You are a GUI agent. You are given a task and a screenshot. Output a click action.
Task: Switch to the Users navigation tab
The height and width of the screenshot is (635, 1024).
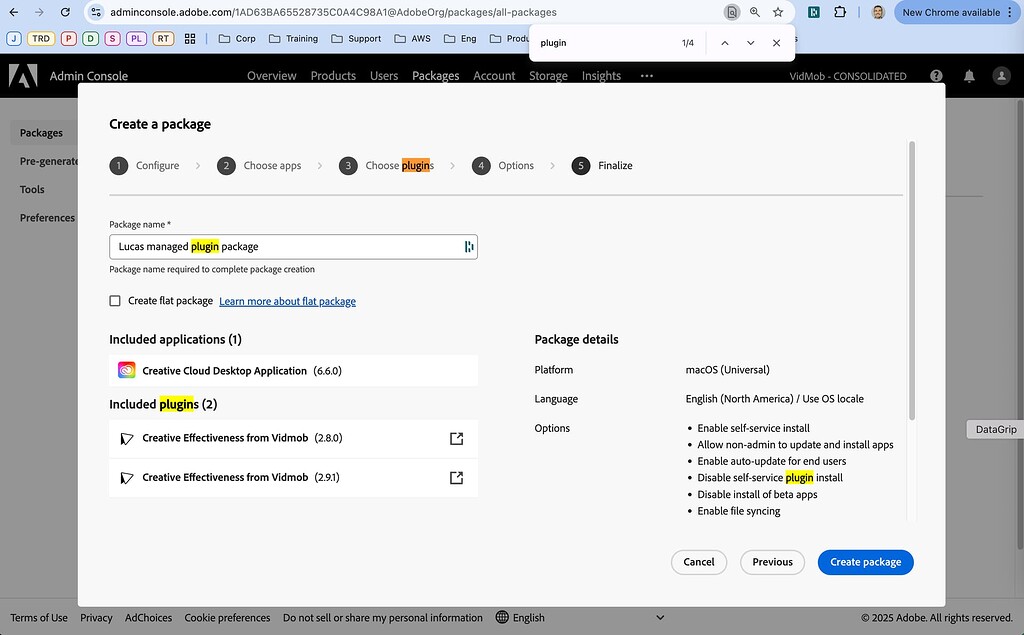coord(384,75)
